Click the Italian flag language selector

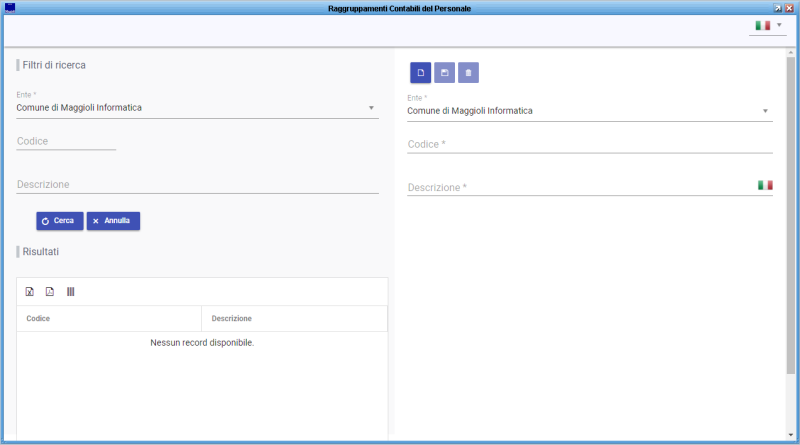(x=763, y=25)
